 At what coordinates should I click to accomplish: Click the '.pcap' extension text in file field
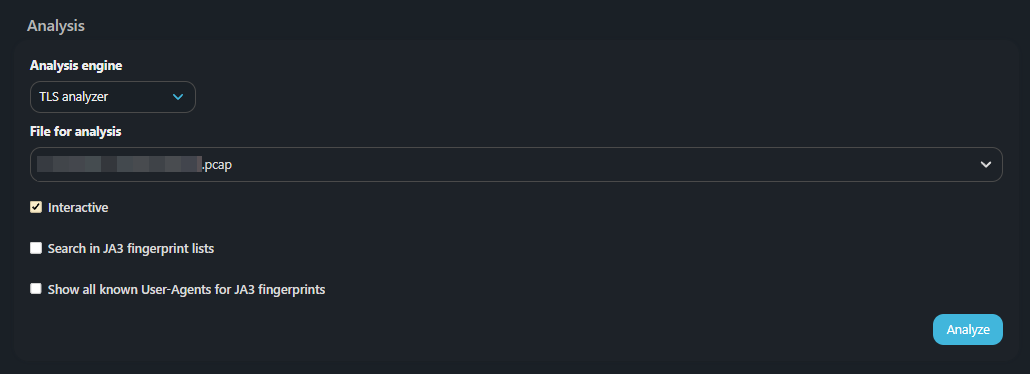pyautogui.click(x=216, y=166)
